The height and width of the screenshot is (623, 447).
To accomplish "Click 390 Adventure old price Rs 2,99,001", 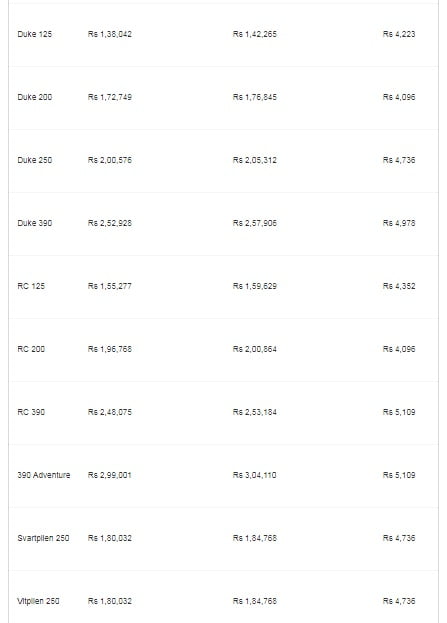I will click(x=110, y=475).
